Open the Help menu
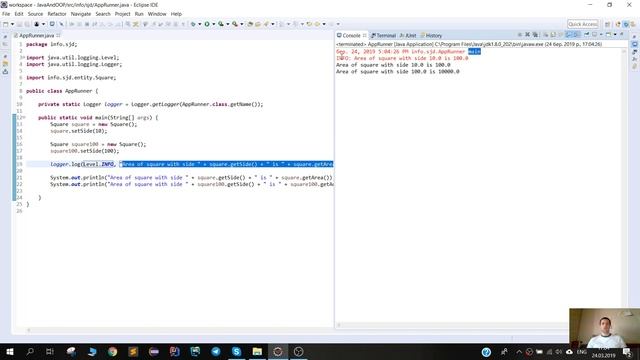The image size is (640, 360). tap(176, 14)
